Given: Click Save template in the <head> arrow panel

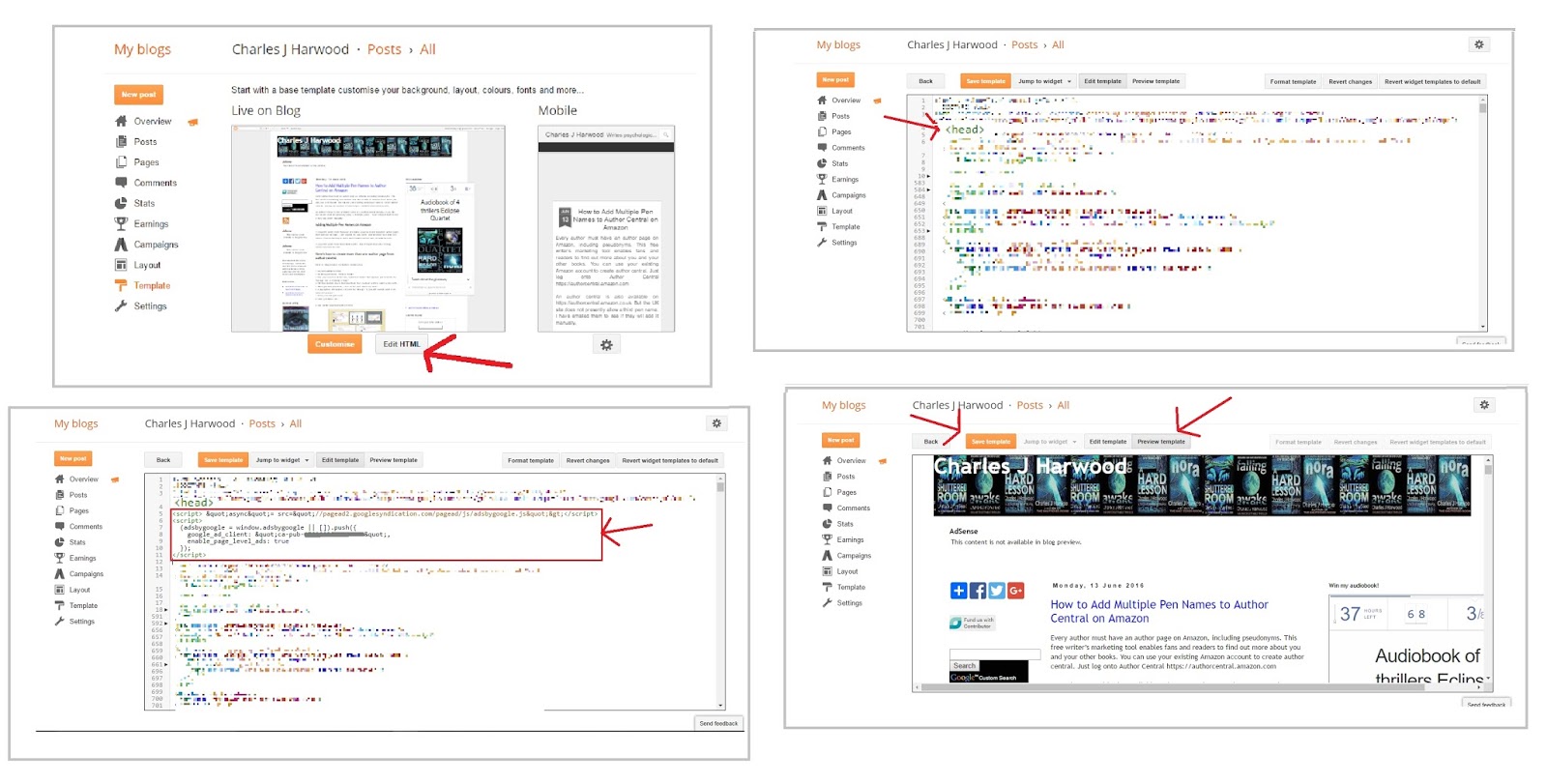Looking at the screenshot, I should (985, 81).
